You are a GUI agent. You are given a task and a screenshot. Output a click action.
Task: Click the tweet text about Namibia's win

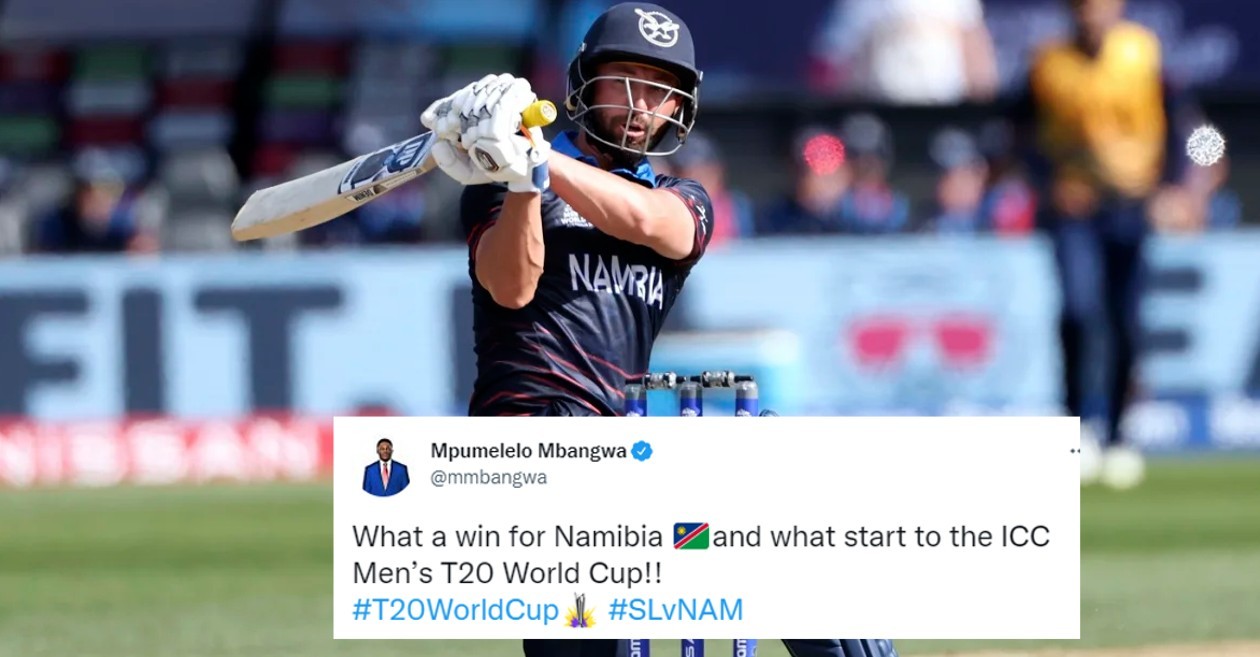[x=701, y=556]
